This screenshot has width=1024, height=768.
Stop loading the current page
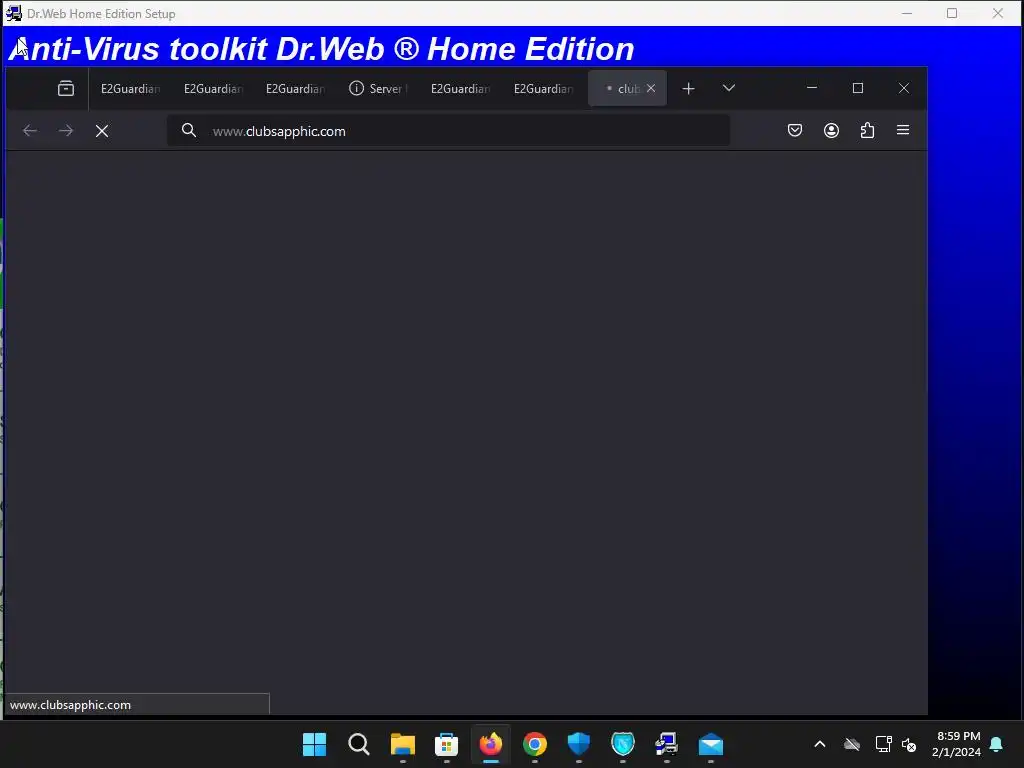tap(102, 131)
